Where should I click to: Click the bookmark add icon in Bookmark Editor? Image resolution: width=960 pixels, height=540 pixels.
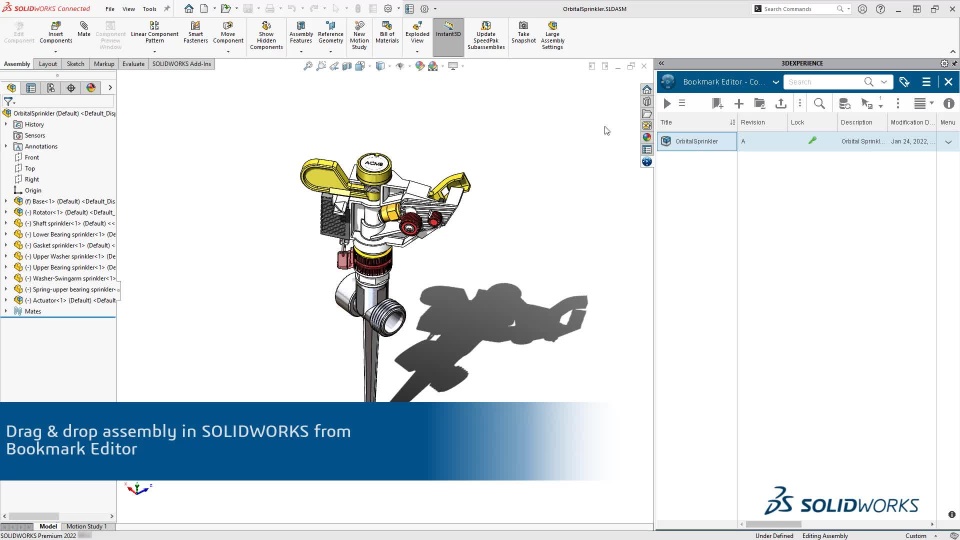[x=718, y=103]
